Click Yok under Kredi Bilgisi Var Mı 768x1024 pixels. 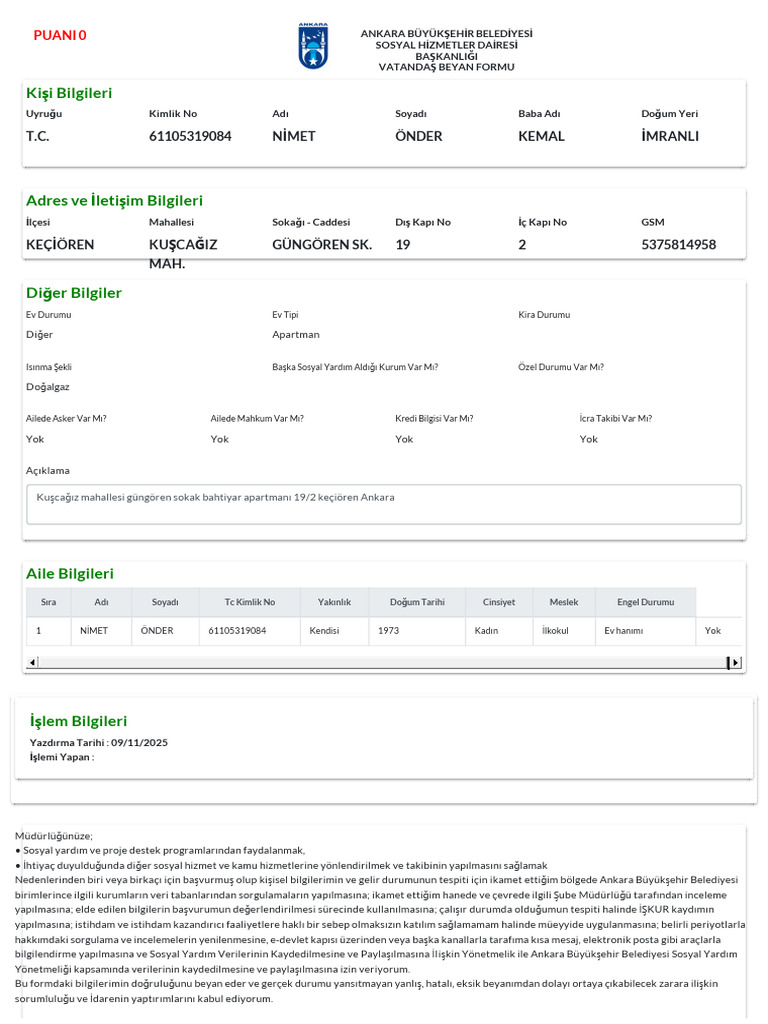pyautogui.click(x=404, y=439)
